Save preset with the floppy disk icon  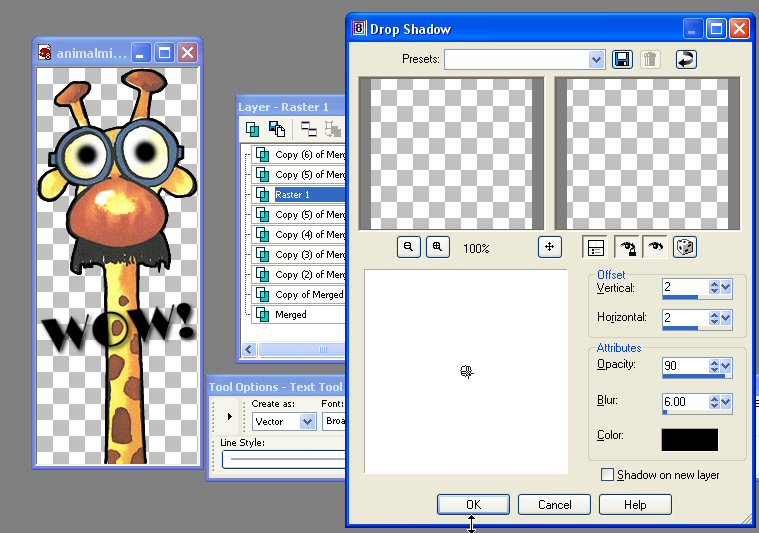(x=622, y=60)
